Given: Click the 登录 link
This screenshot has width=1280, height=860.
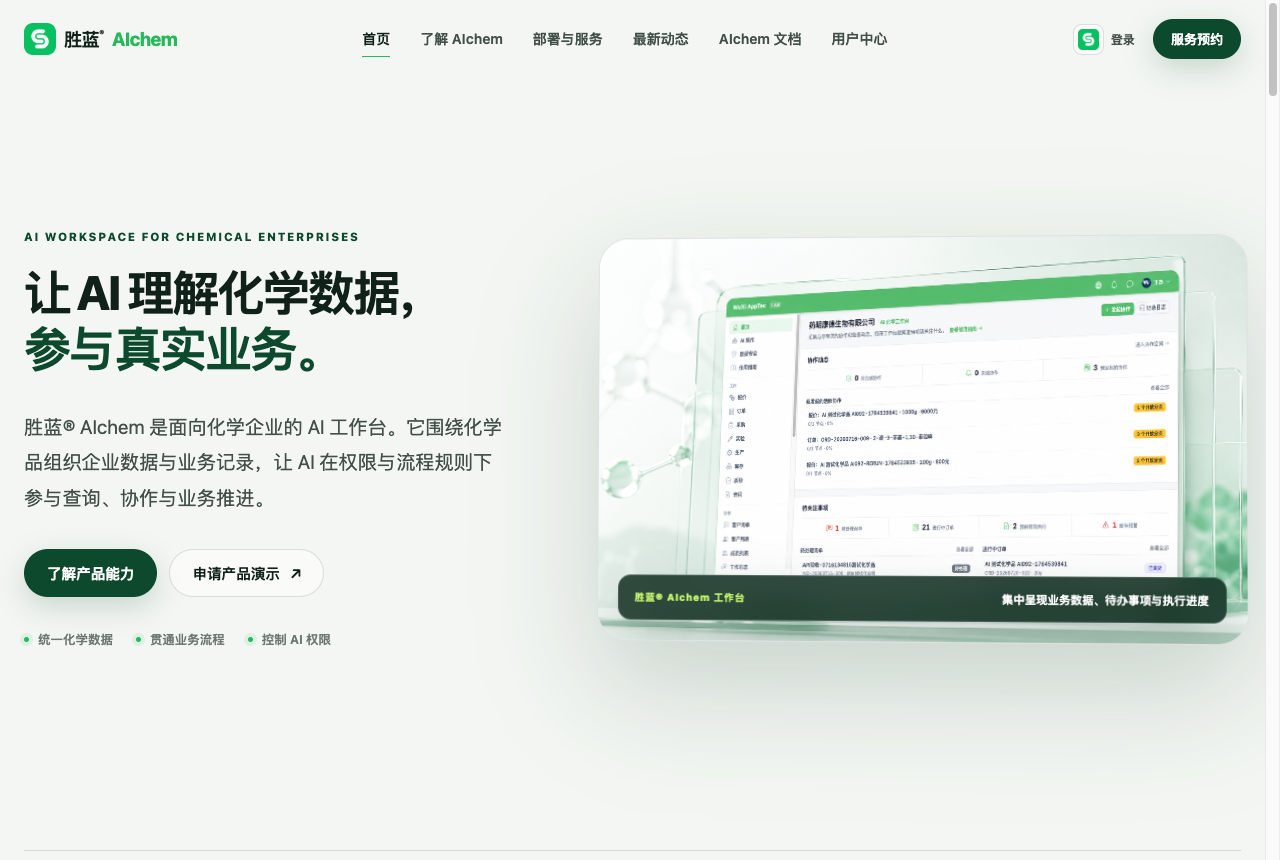Looking at the screenshot, I should tap(1123, 40).
